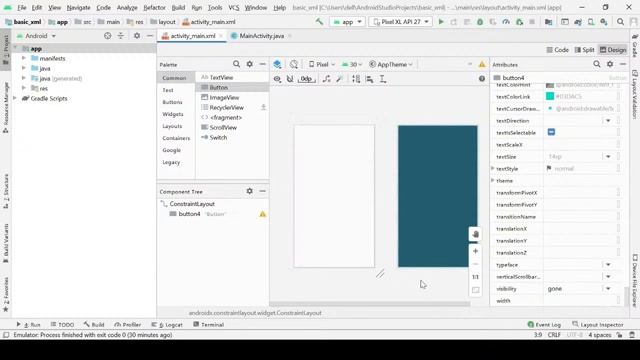Expand the res folder
The width and height of the screenshot is (640, 360).
tap(24, 88)
